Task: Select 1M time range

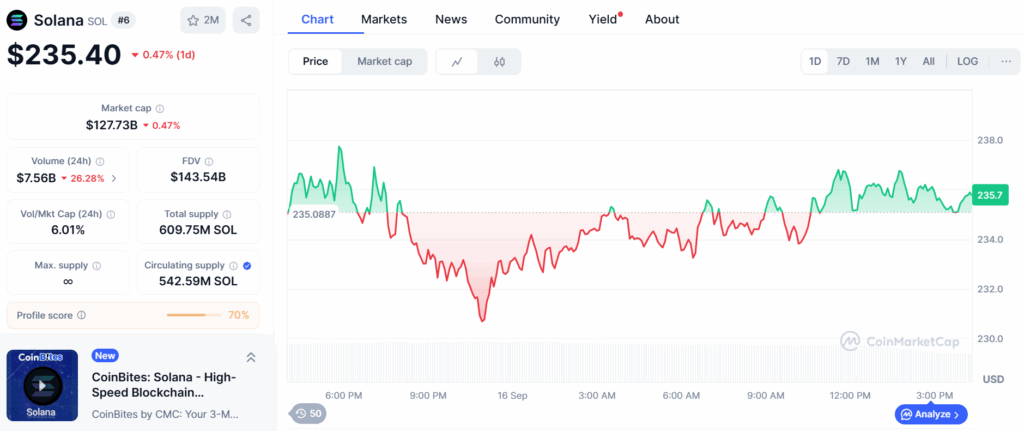Action: pos(872,61)
